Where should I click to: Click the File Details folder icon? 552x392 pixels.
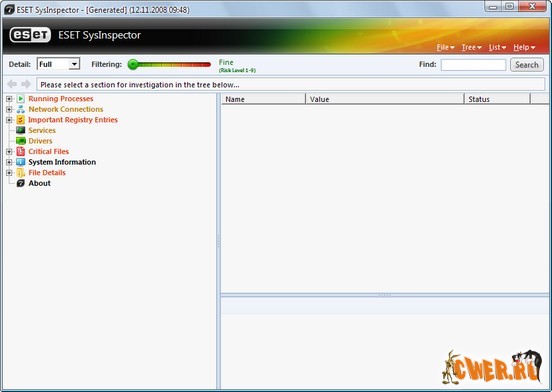tap(20, 173)
